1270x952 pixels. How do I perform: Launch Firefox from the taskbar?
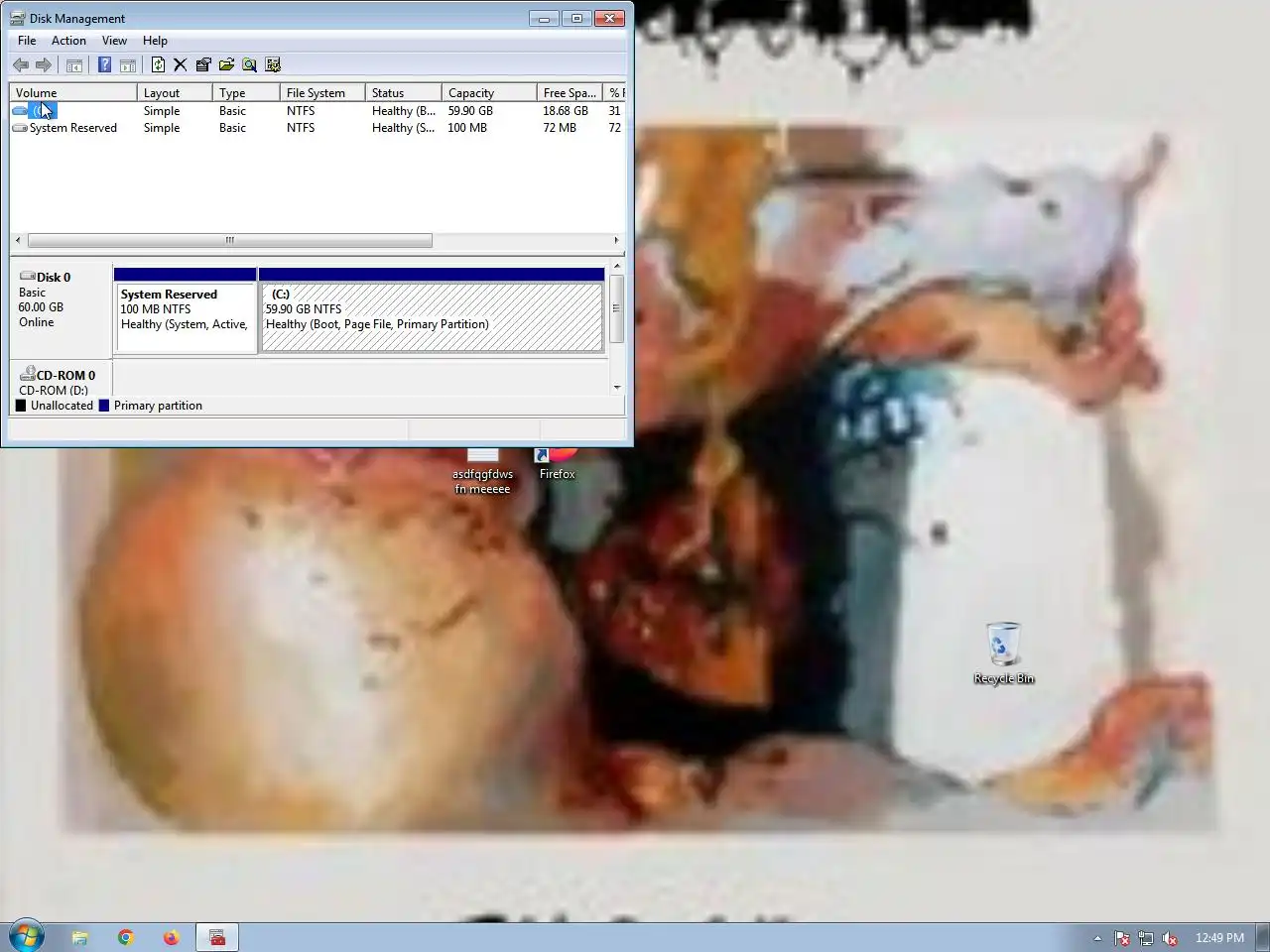[171, 937]
